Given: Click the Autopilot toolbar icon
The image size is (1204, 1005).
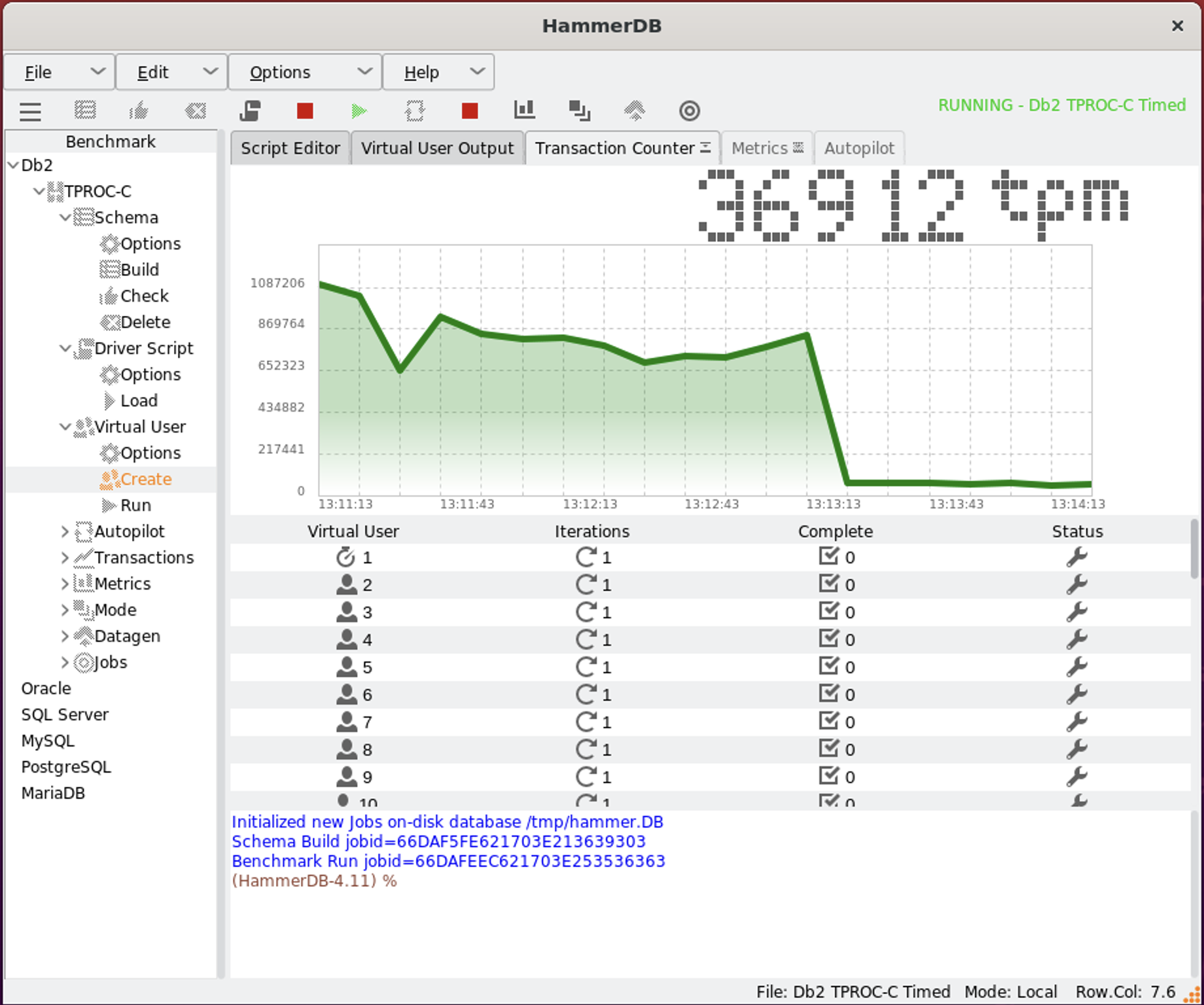Looking at the screenshot, I should 415,111.
